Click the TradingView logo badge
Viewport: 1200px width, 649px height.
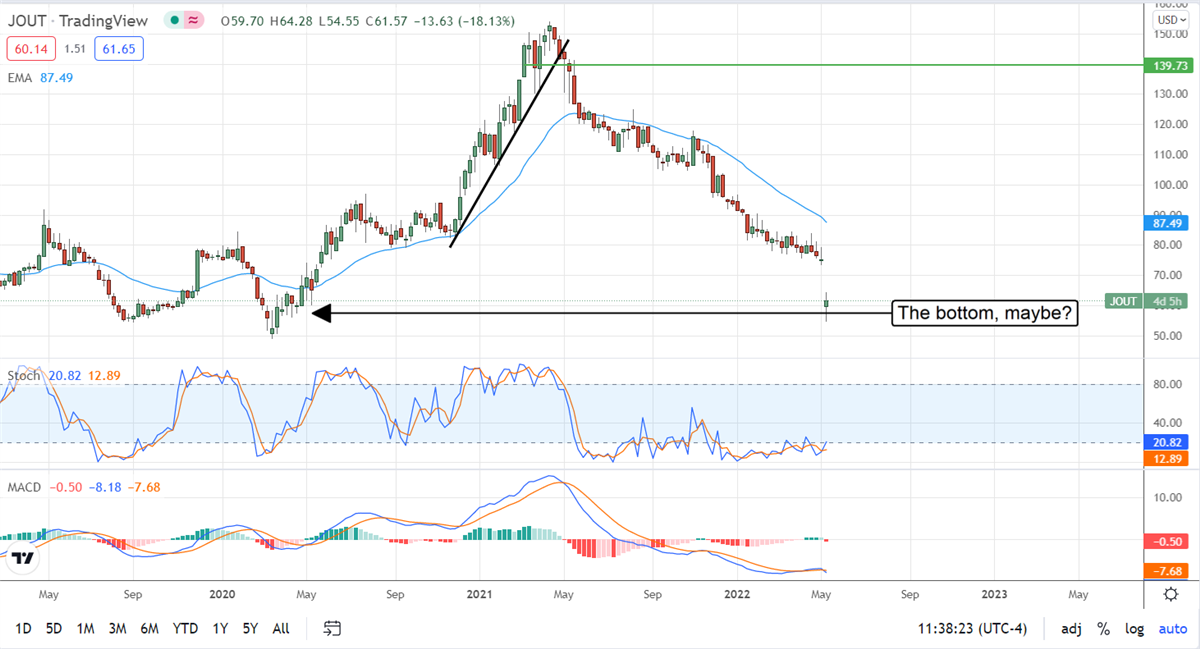19,562
